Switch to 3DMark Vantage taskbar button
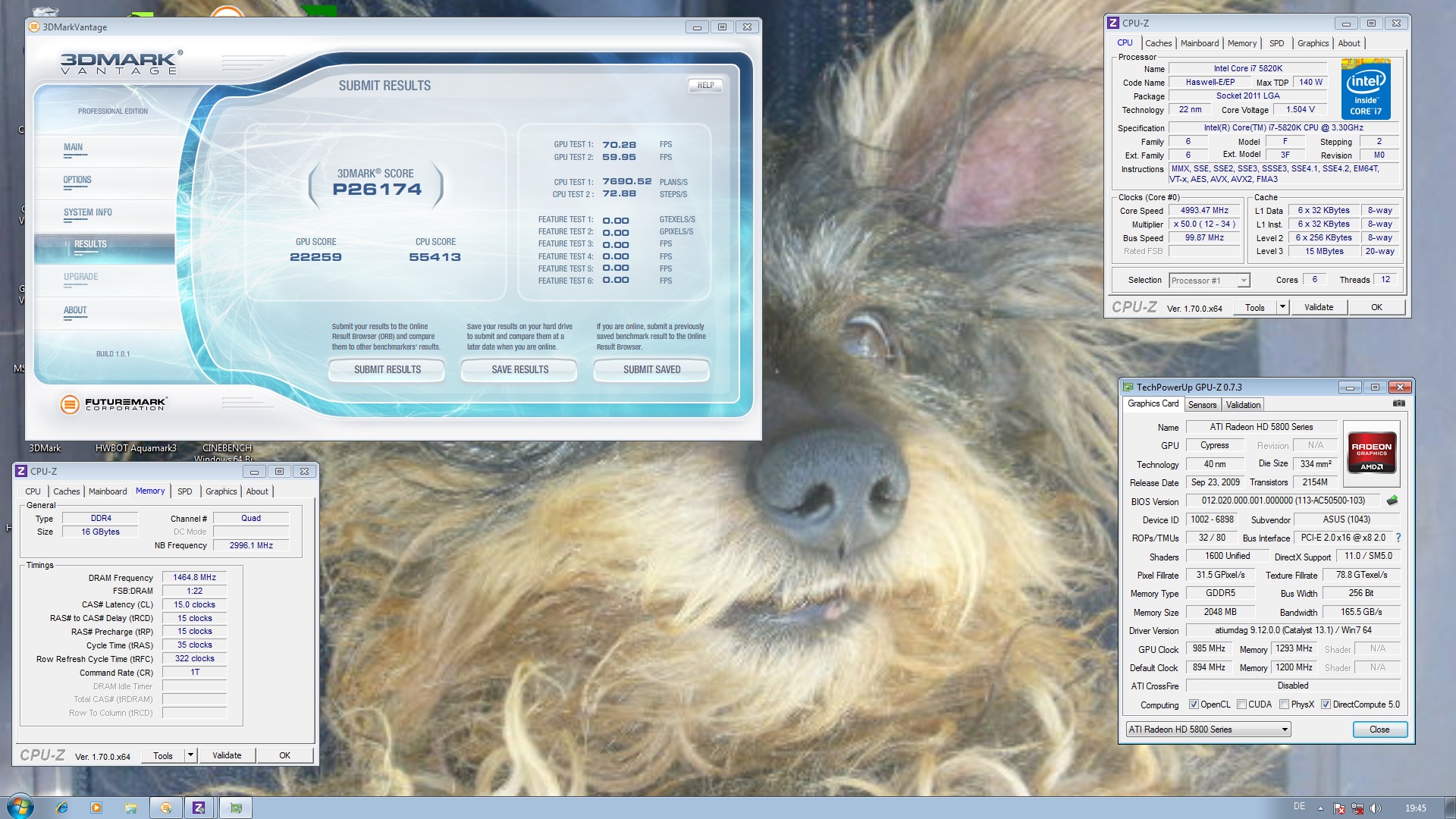The image size is (1456, 819). (x=166, y=808)
